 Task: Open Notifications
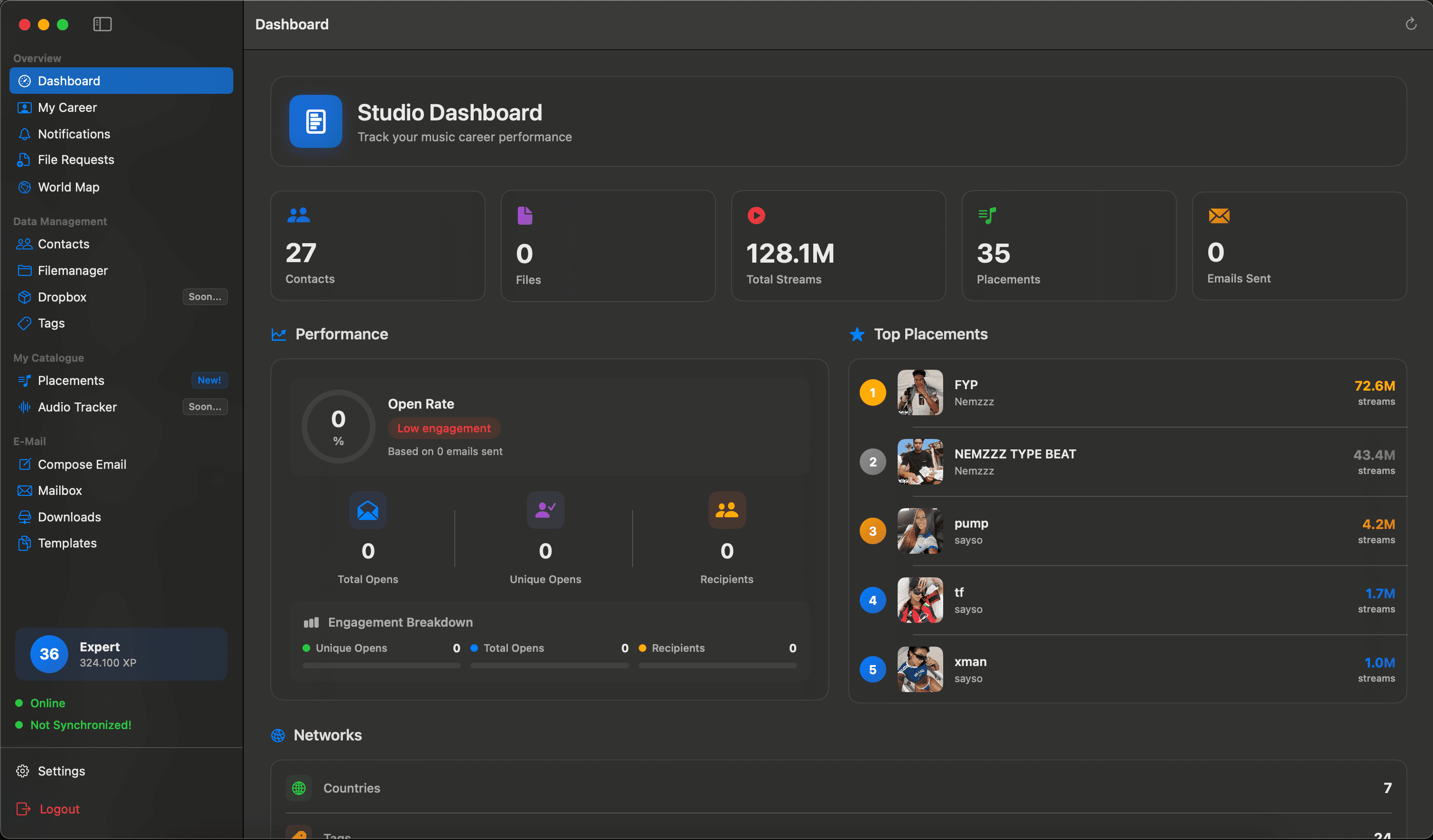[74, 134]
